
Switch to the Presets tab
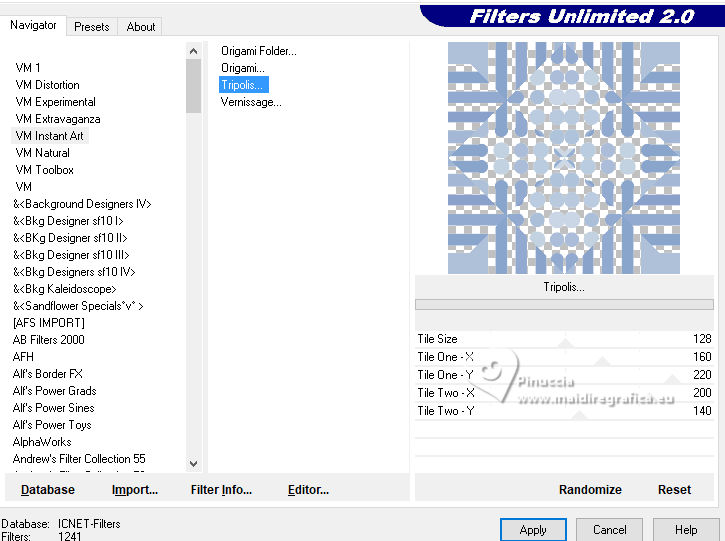tap(92, 27)
